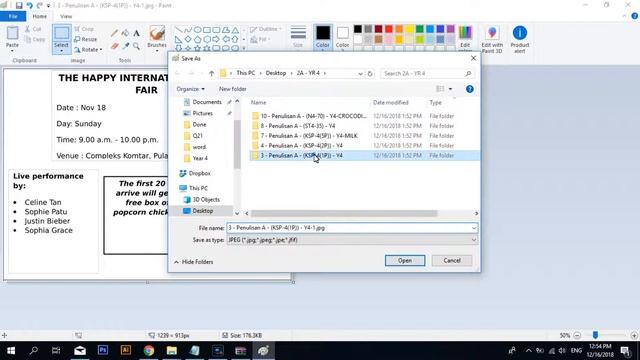Click the Open button in Save As
The image size is (640, 360).
(x=405, y=260)
